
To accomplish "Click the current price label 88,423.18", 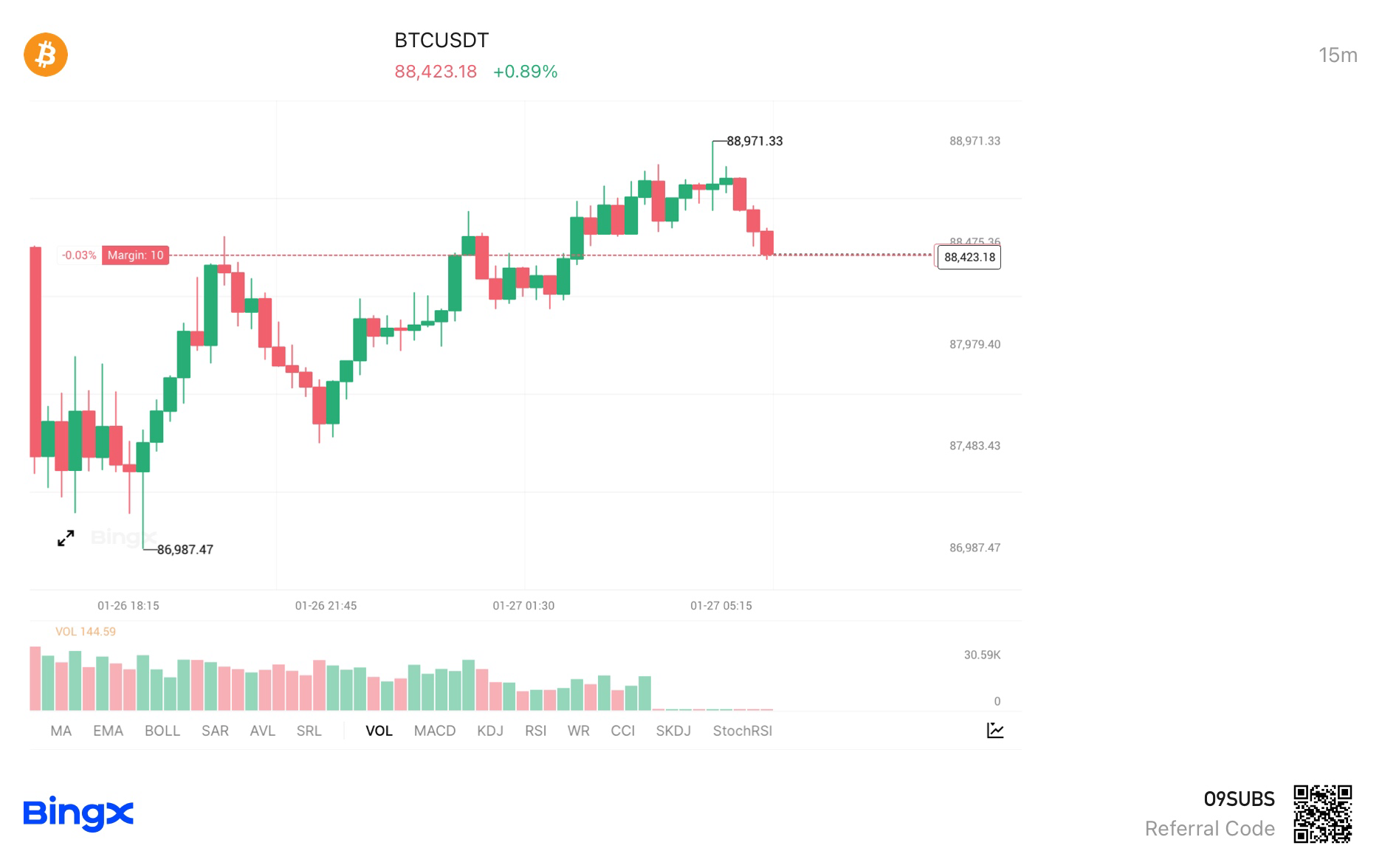I will [x=968, y=258].
